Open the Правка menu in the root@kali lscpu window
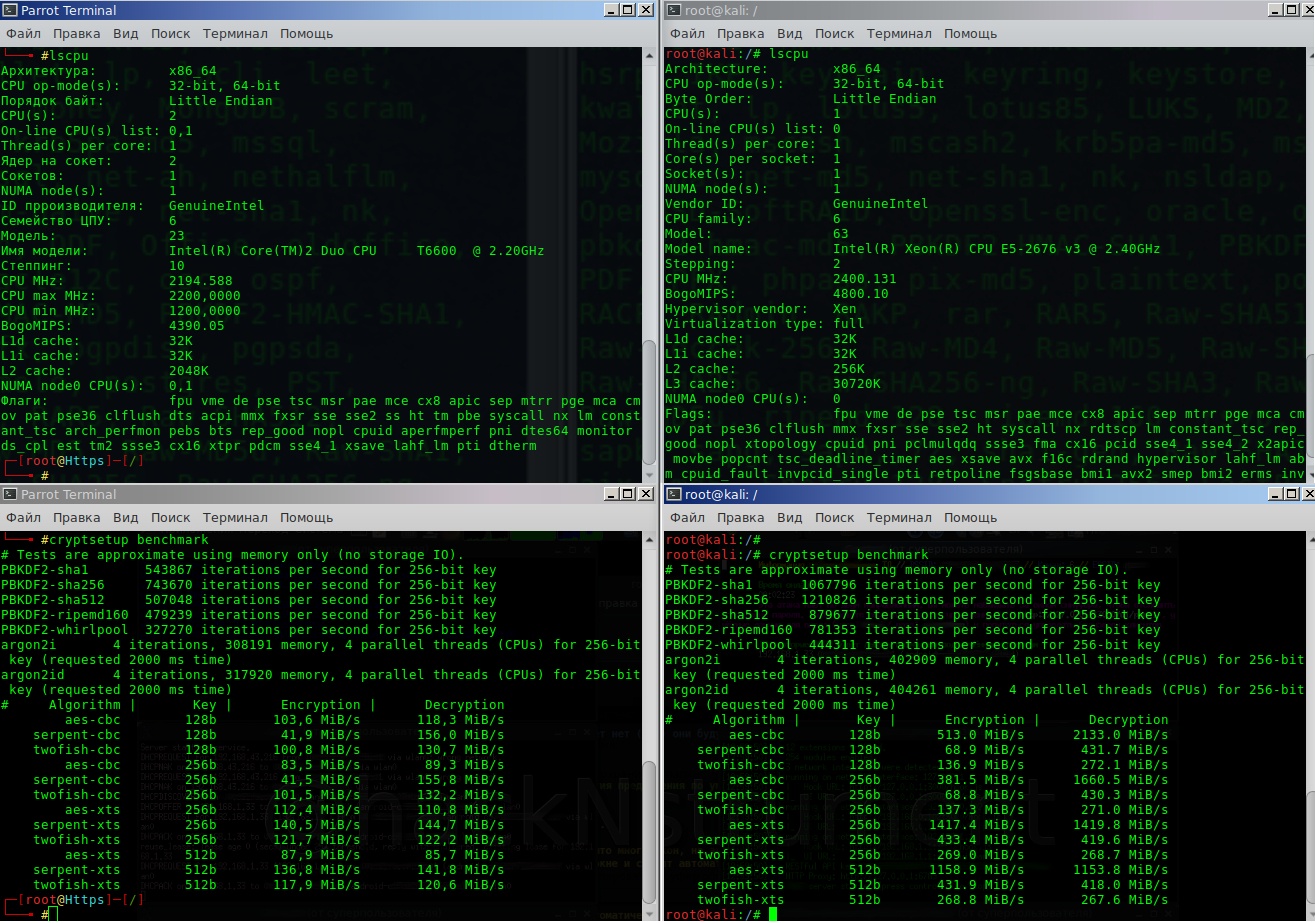1315x923 pixels. click(x=741, y=34)
